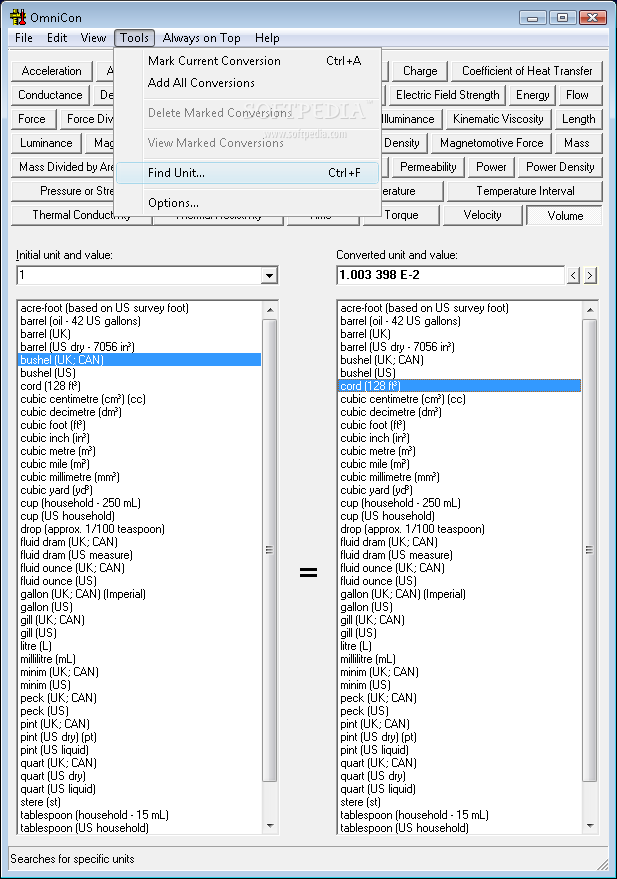Select 'acre-foot' in converted unit list
Viewport: 617px width, 879px height.
coord(460,308)
